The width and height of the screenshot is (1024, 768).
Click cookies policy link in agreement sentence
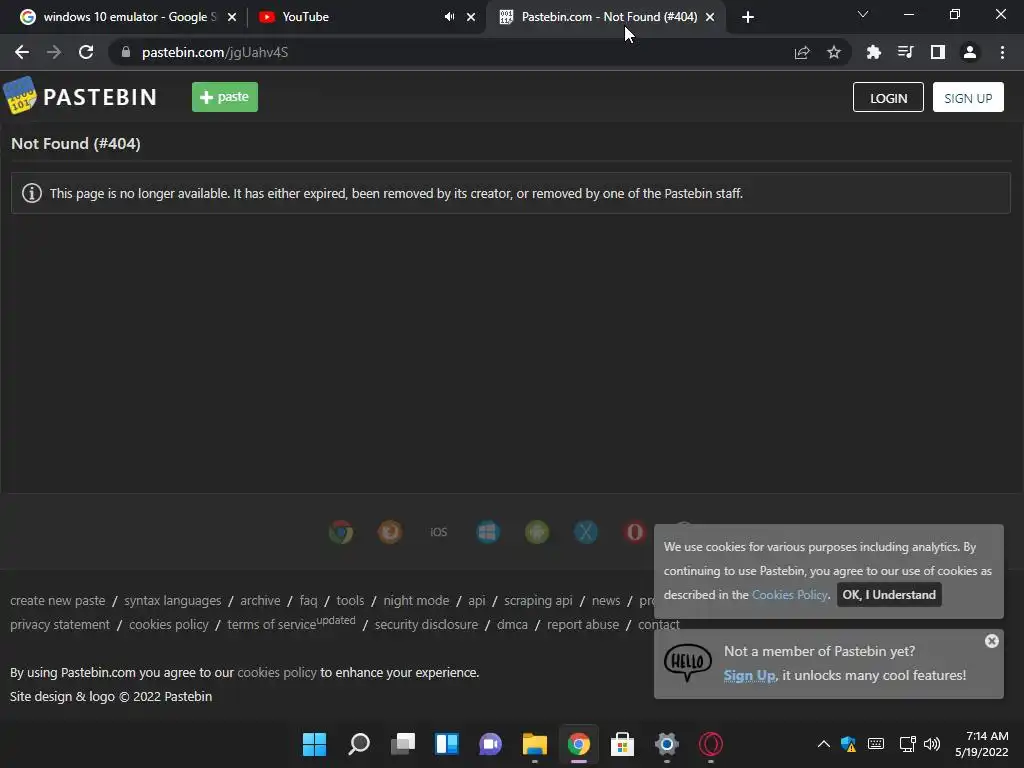point(277,673)
